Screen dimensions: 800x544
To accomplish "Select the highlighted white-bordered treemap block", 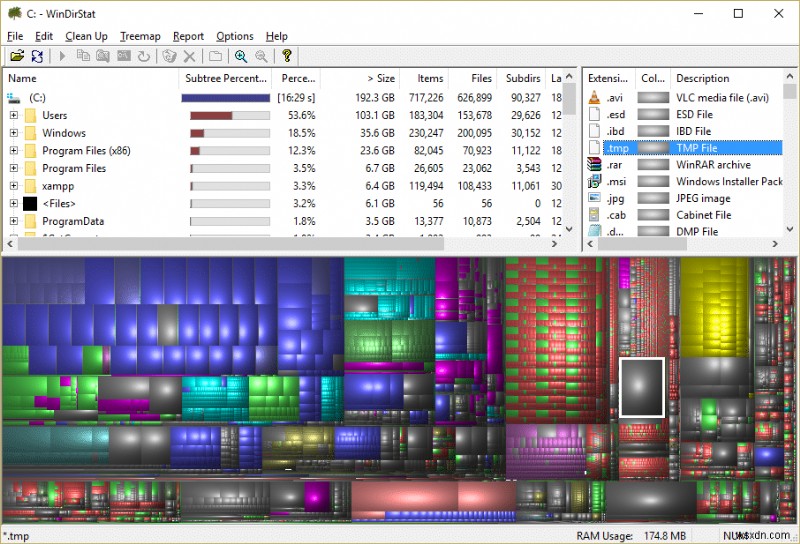I will click(641, 387).
